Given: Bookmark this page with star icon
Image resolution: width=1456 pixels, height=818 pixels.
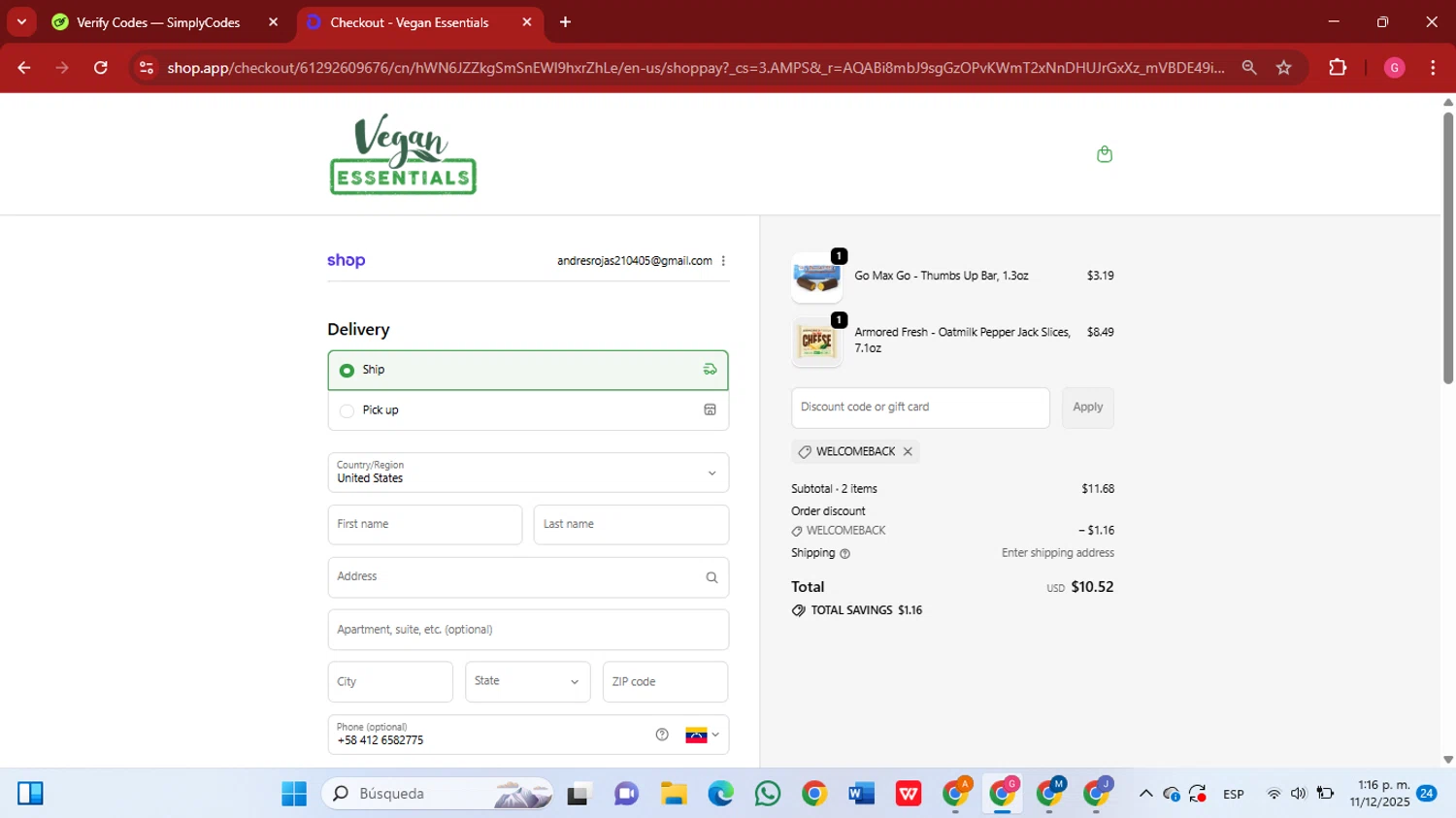Looking at the screenshot, I should click(1284, 68).
